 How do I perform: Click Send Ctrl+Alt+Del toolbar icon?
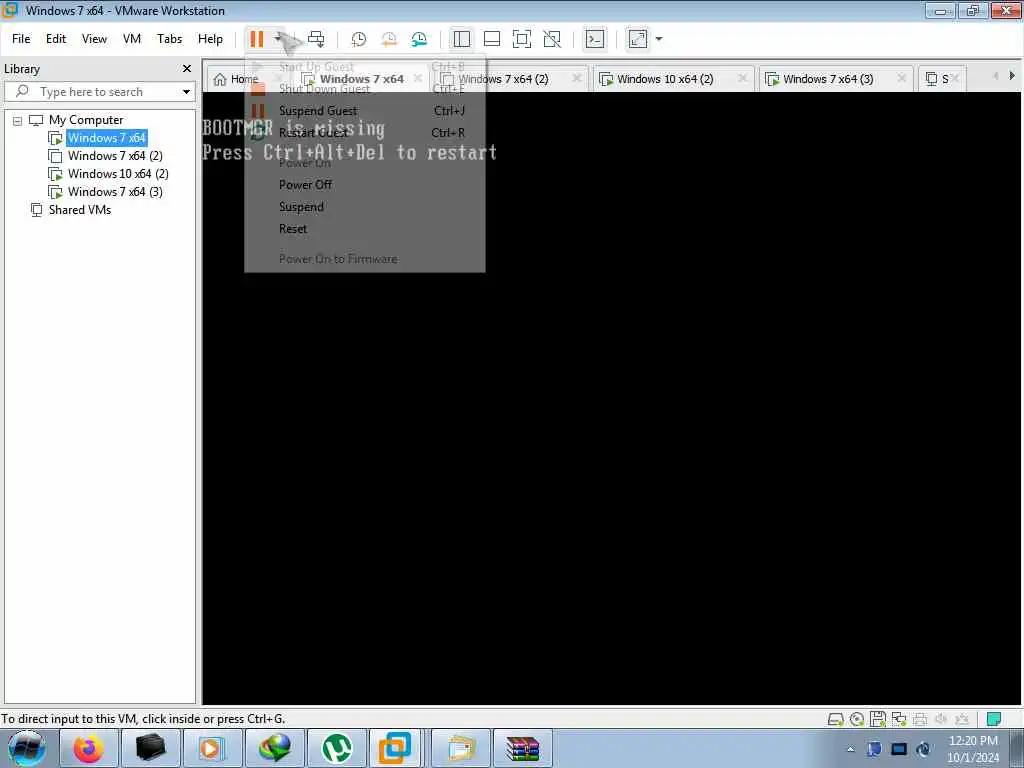(x=316, y=39)
